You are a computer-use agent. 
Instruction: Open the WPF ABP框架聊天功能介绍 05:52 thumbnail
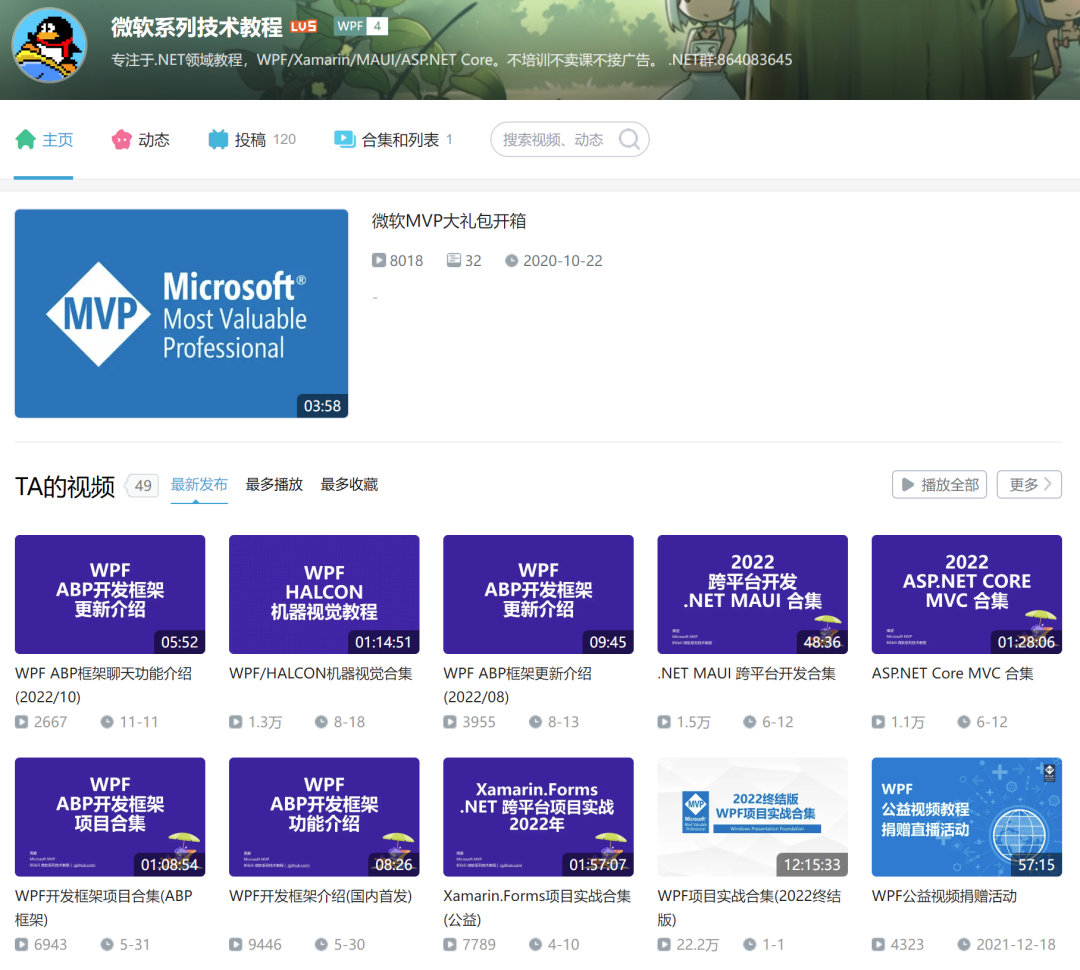click(110, 595)
